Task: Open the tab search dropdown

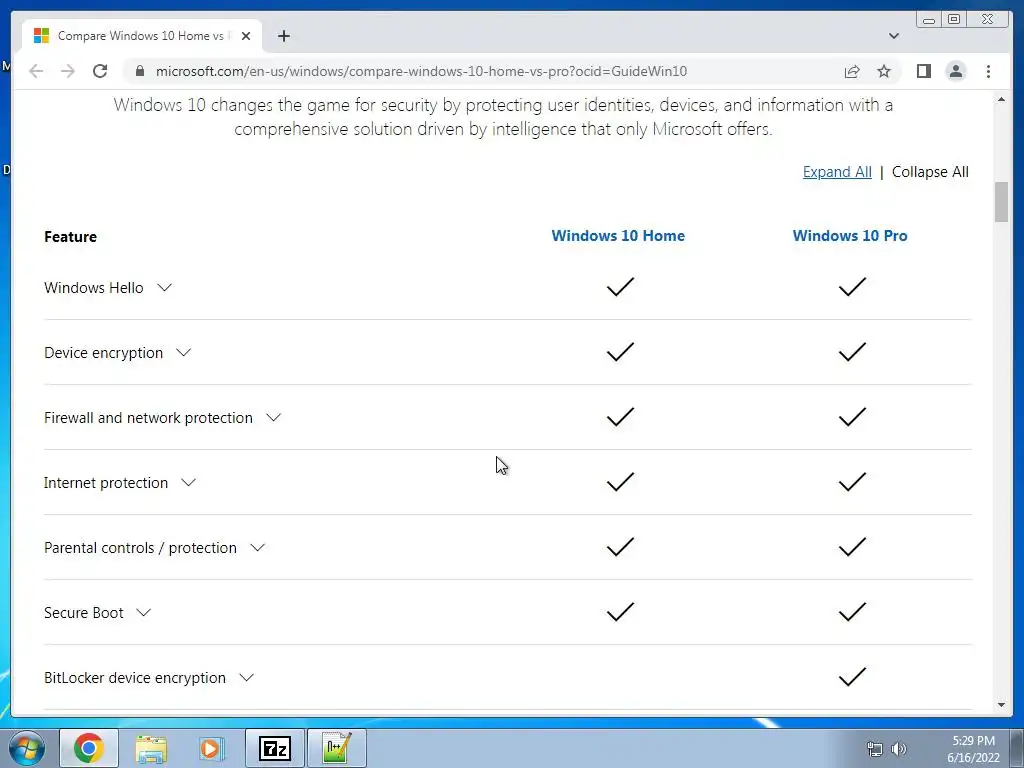Action: click(x=893, y=36)
